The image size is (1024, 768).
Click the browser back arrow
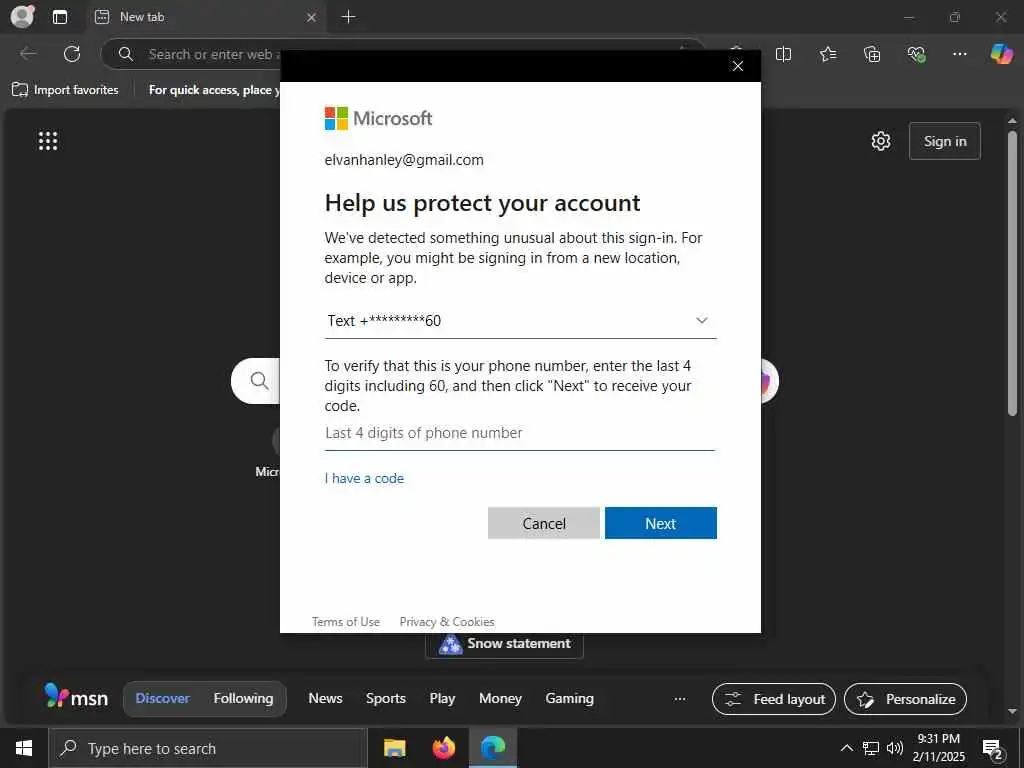tap(28, 54)
